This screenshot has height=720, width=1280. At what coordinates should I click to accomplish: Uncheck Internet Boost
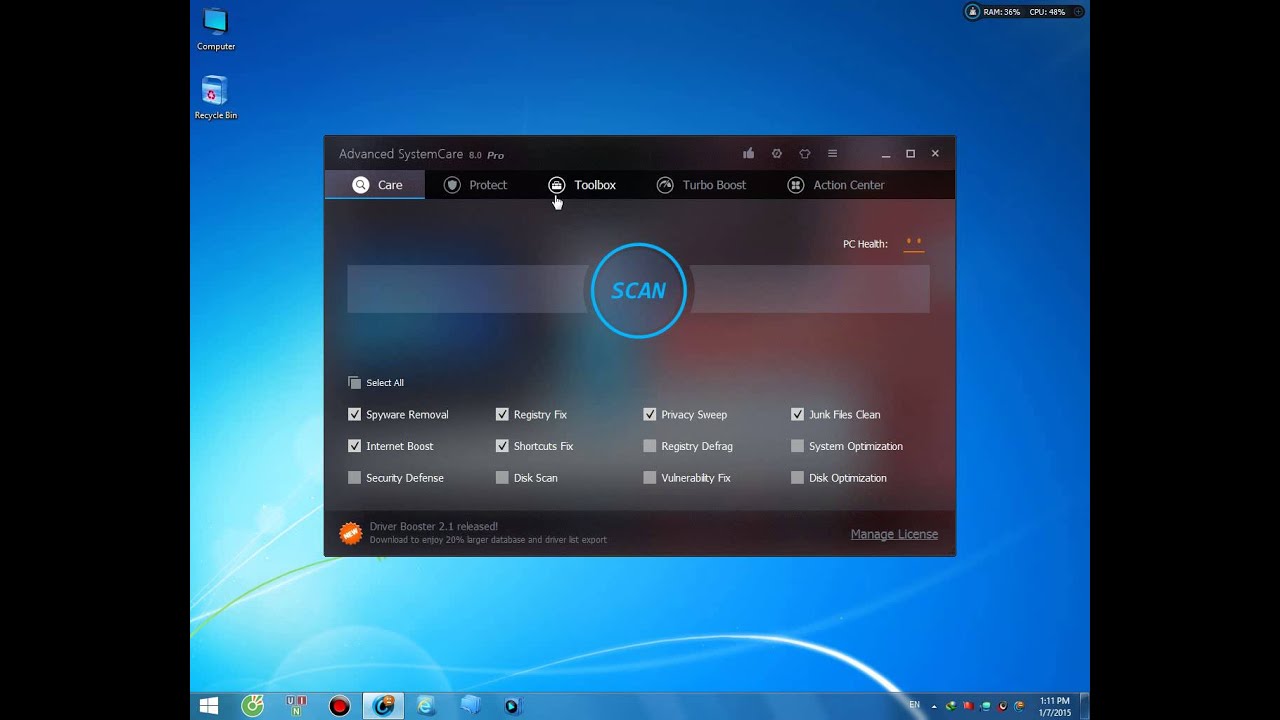(354, 446)
